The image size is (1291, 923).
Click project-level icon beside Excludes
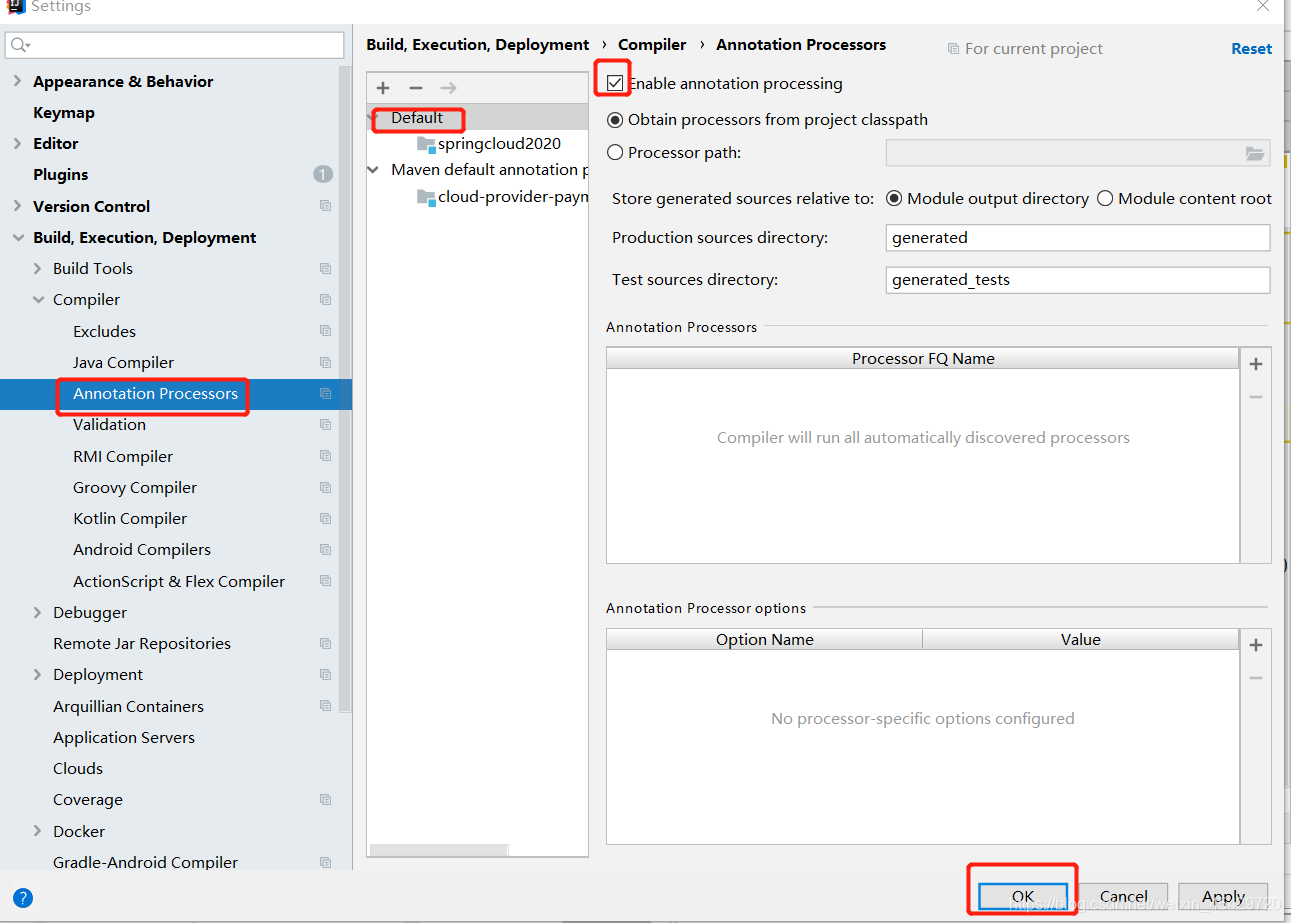point(325,331)
